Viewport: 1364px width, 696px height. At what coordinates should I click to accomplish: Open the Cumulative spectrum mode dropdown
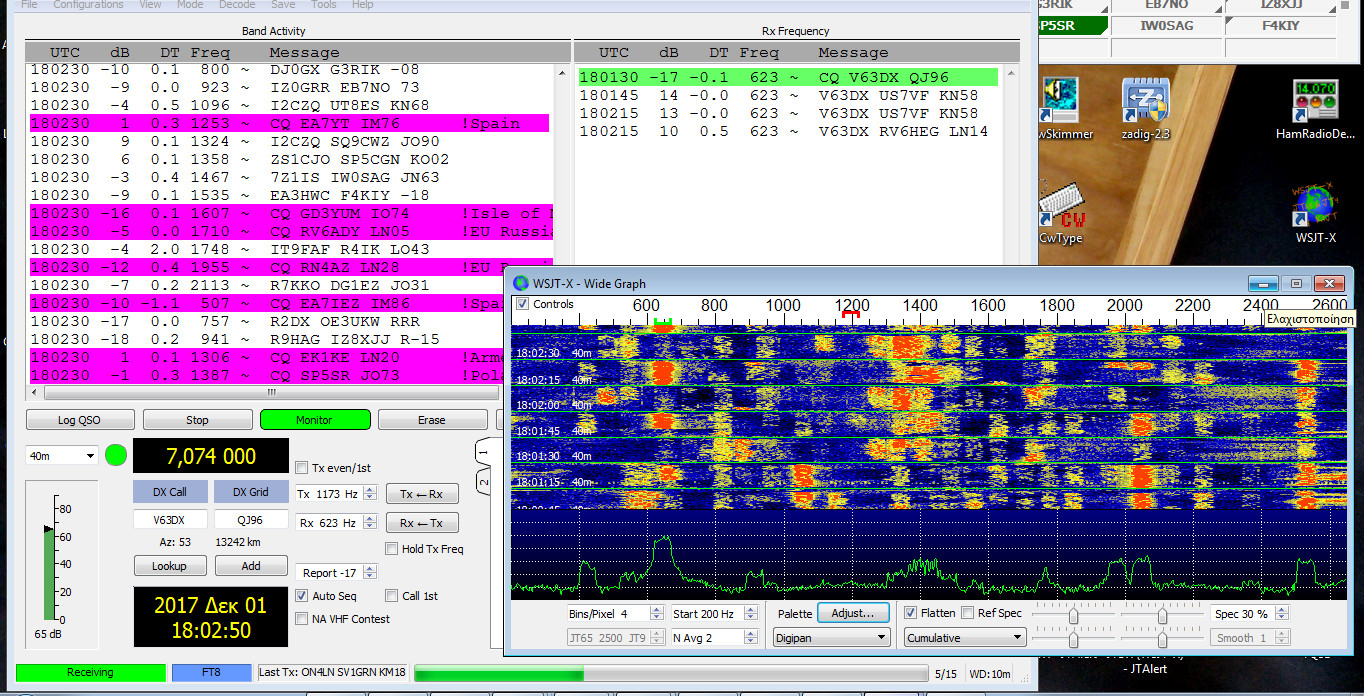click(x=963, y=637)
